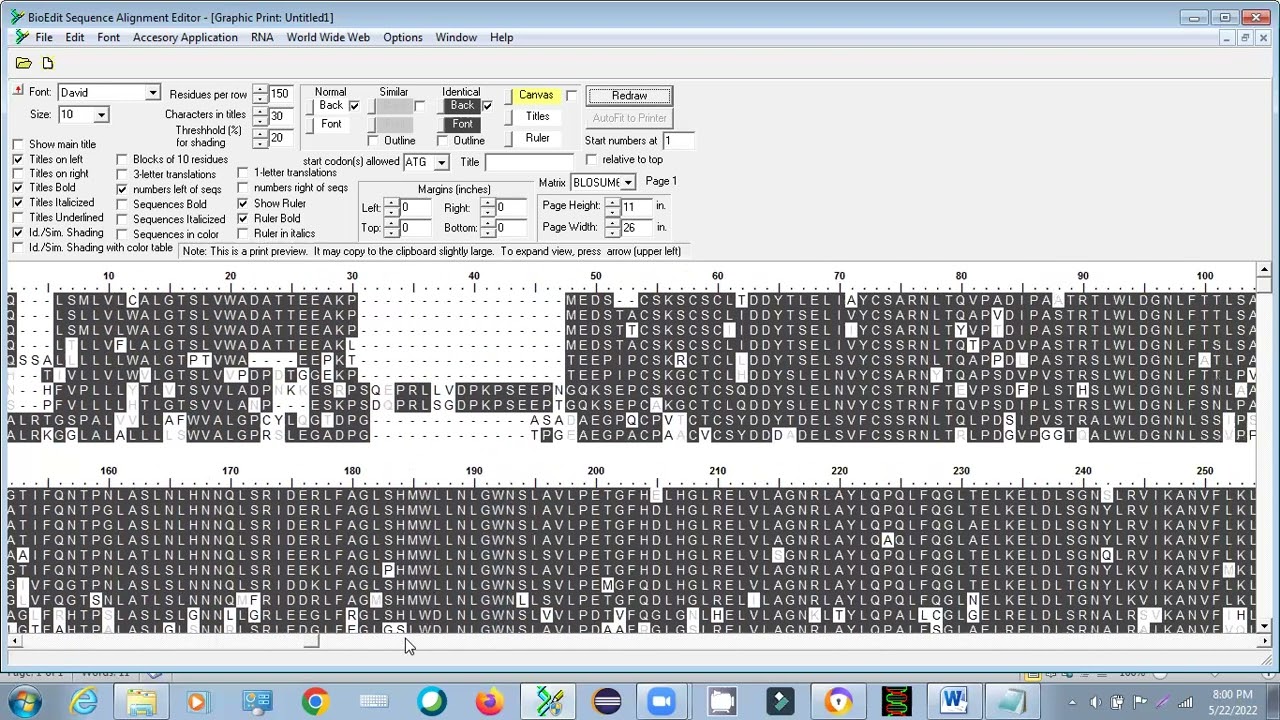Open the Font menu in menu bar
The height and width of the screenshot is (720, 1280).
(108, 38)
